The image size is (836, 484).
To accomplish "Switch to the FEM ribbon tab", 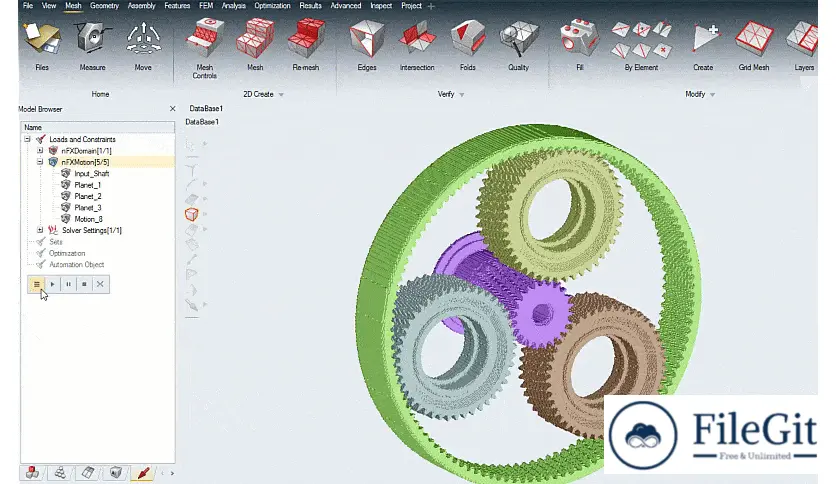I will 206,6.
